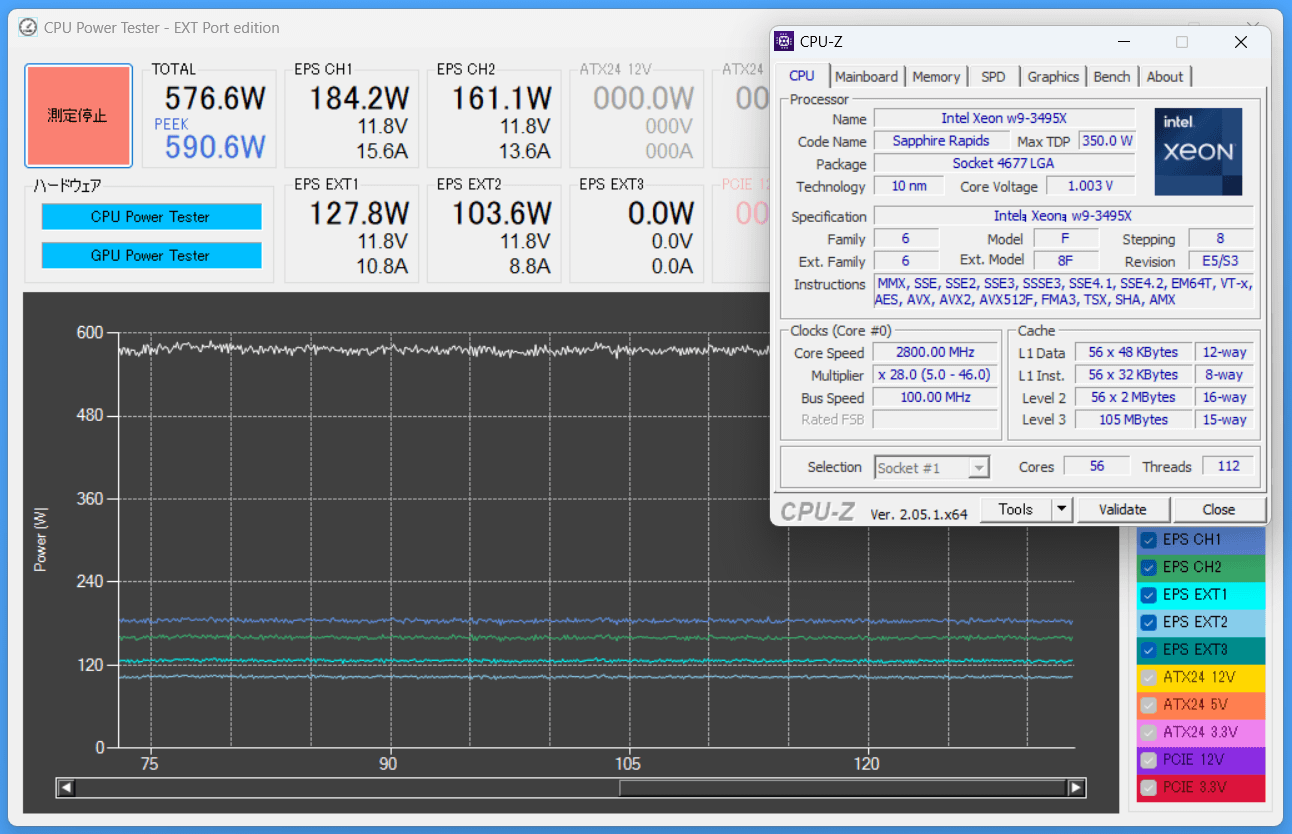The width and height of the screenshot is (1292, 834).
Task: Click the Intel Xeon w9-3495X Name field
Action: 1004,118
